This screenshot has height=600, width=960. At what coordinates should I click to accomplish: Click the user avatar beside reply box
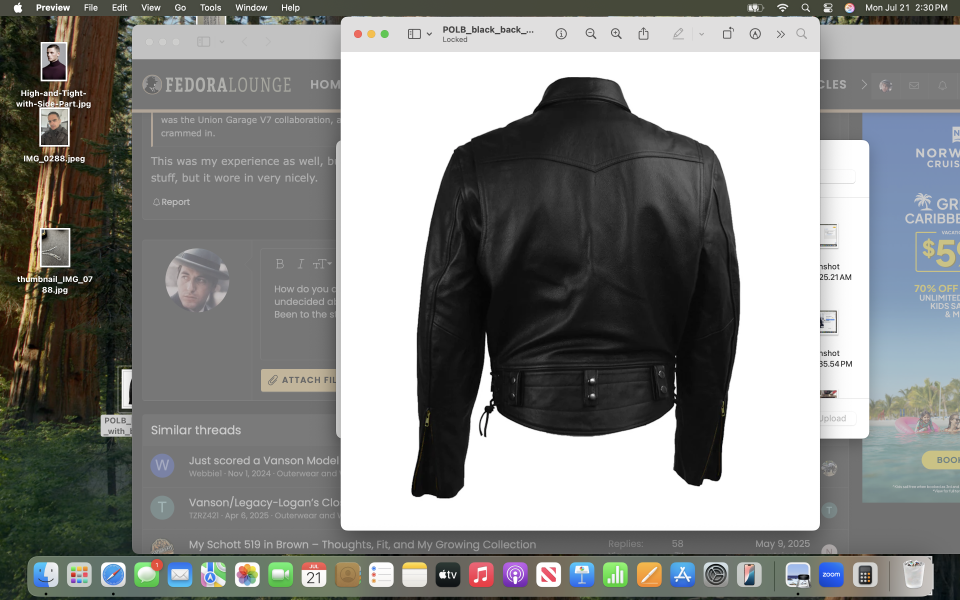[x=197, y=280]
